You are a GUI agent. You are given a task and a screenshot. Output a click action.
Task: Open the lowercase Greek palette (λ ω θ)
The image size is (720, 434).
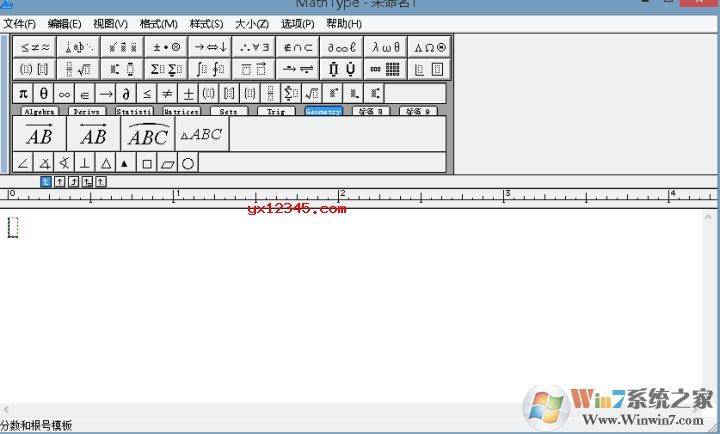tap(385, 47)
